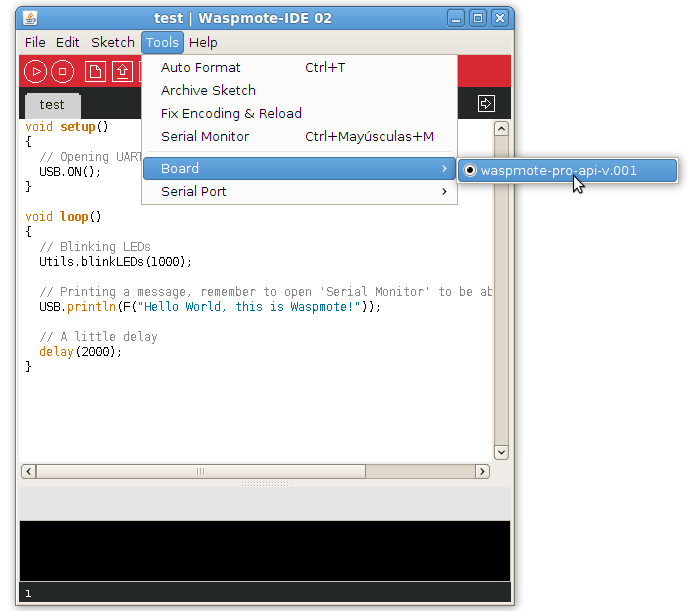Select the waspmote-pro-api-v.001 board radio button
691x611 pixels.
470,170
